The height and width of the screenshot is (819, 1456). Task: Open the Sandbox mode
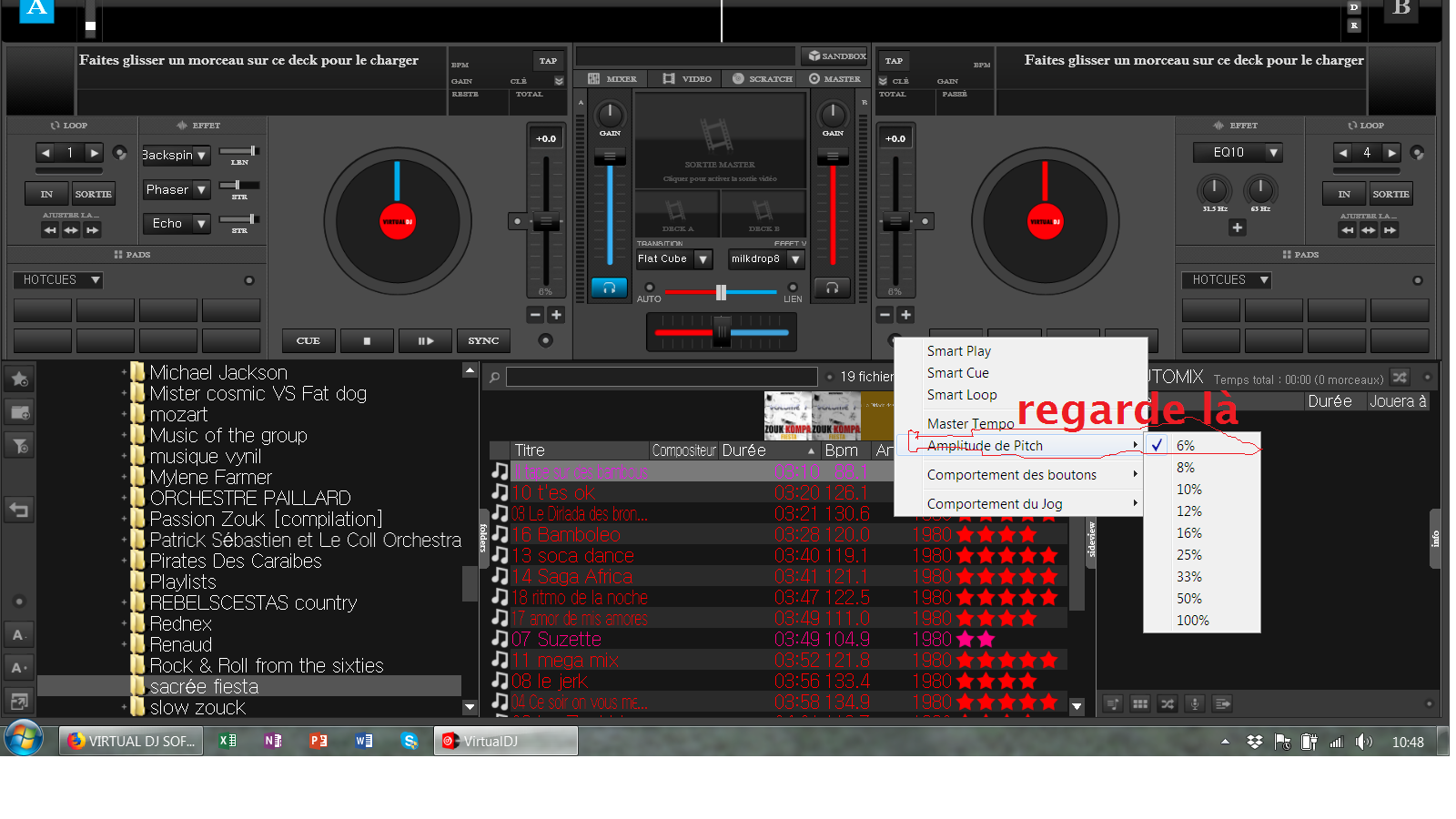[836, 56]
